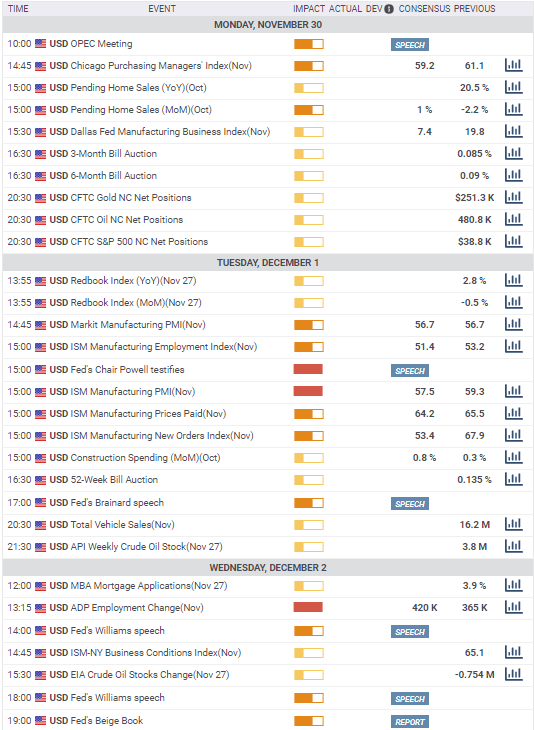Open chart icon for Chicago Purchasing Managers' Index
This screenshot has width=534, height=730.
514,66
